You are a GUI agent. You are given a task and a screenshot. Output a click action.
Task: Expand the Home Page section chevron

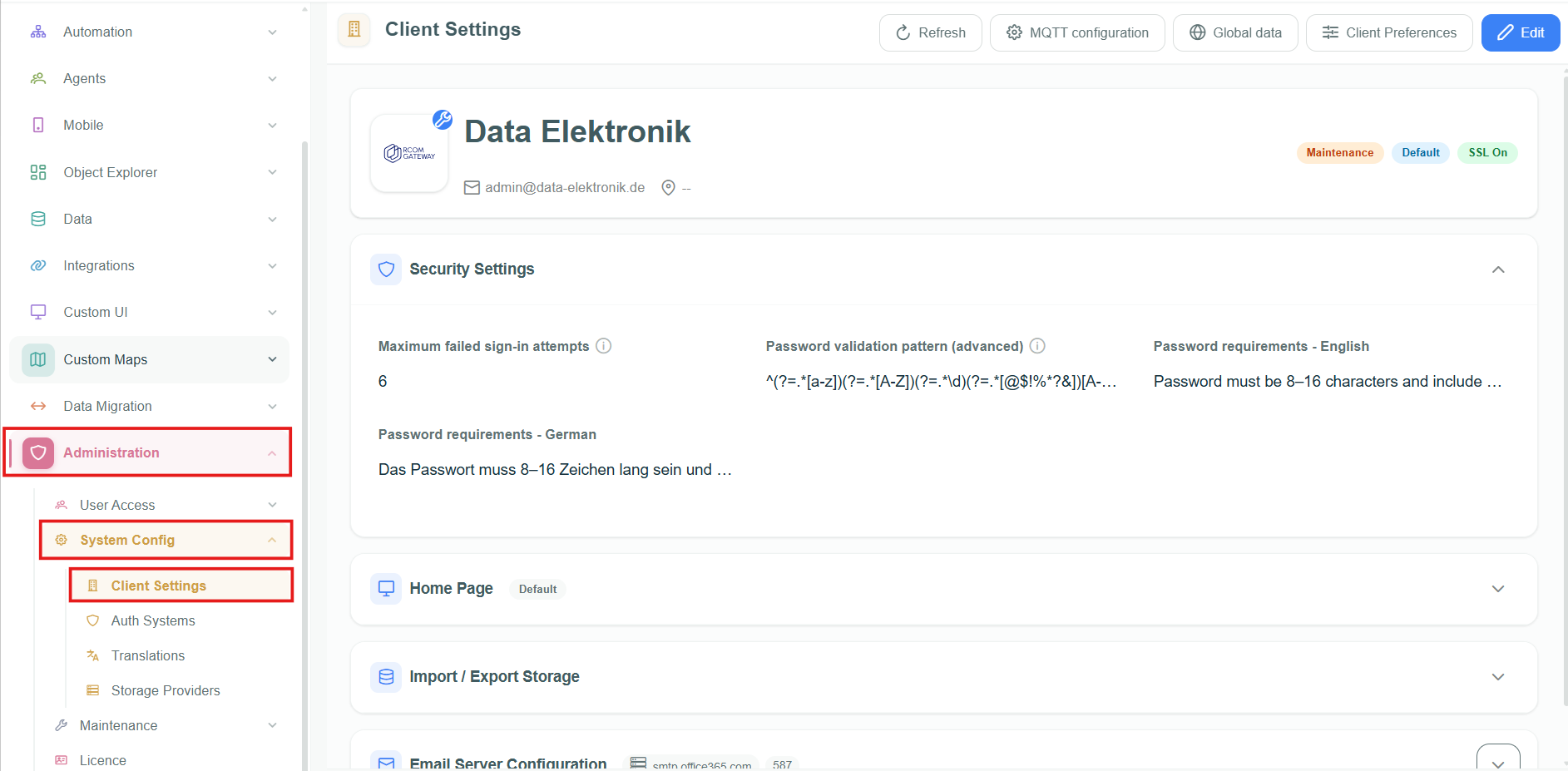1498,589
